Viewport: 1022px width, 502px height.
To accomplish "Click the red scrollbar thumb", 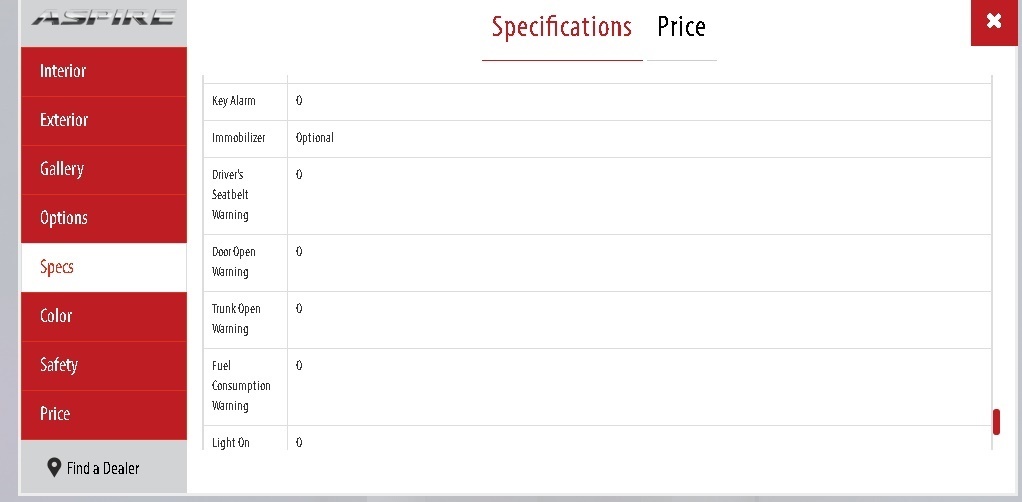I will tap(996, 422).
